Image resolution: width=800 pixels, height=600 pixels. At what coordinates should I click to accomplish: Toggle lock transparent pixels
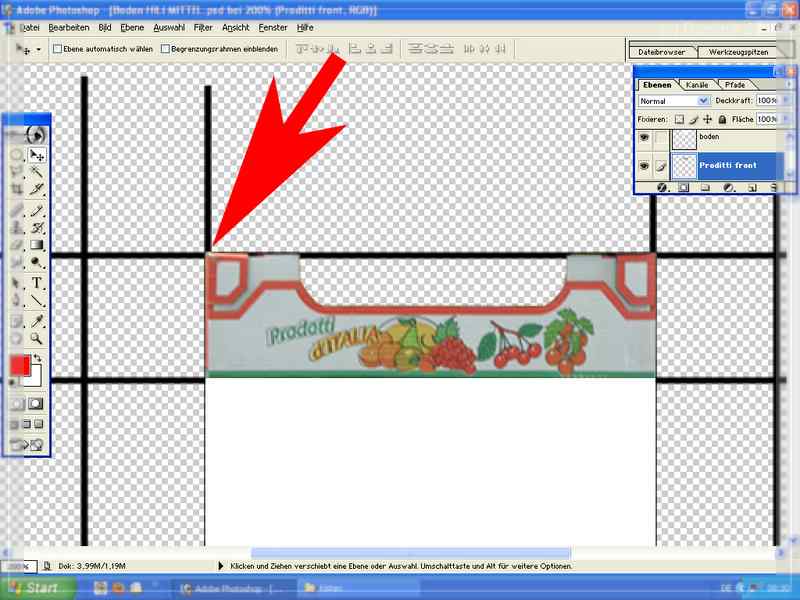coord(679,119)
